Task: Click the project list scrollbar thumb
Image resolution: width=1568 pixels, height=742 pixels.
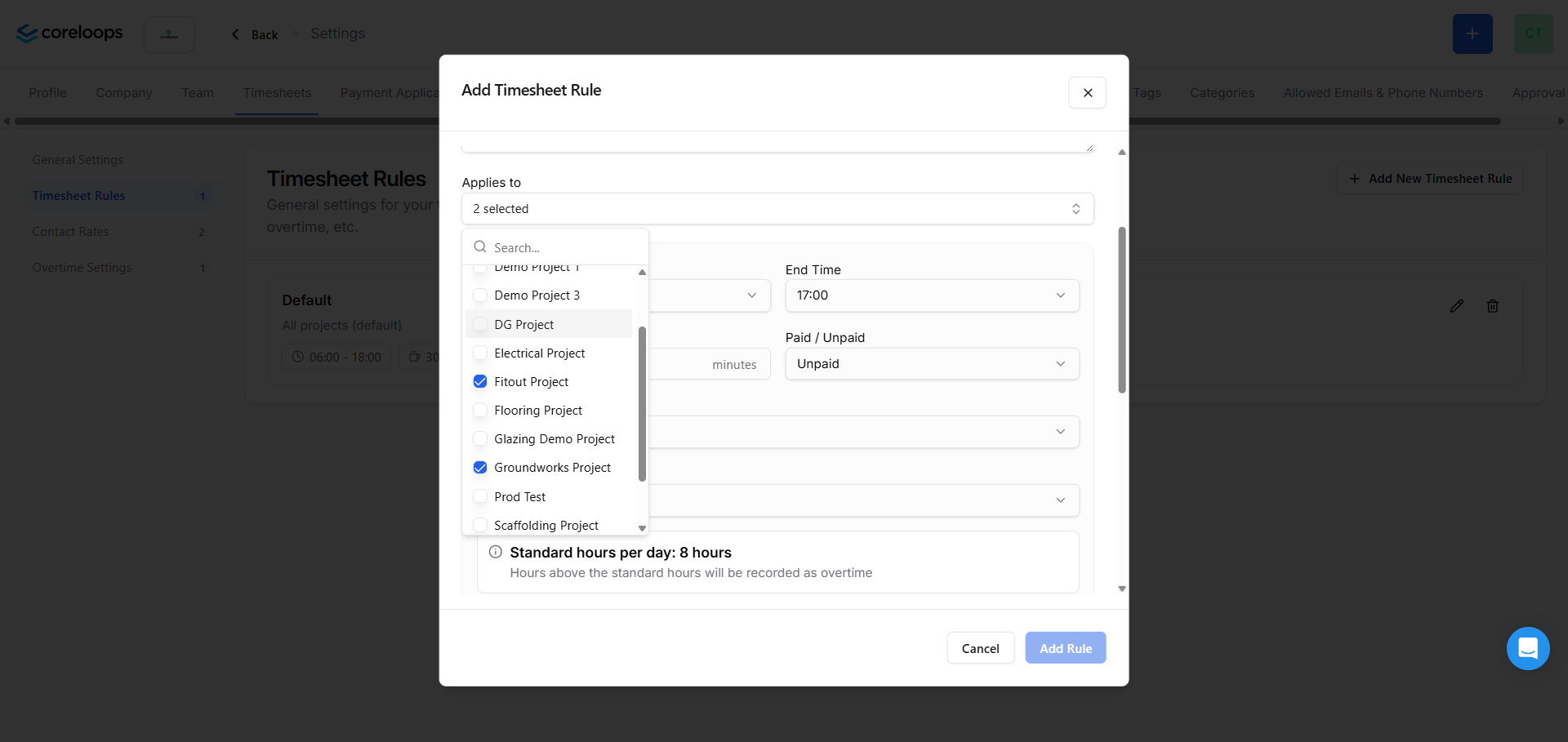Action: pyautogui.click(x=642, y=404)
